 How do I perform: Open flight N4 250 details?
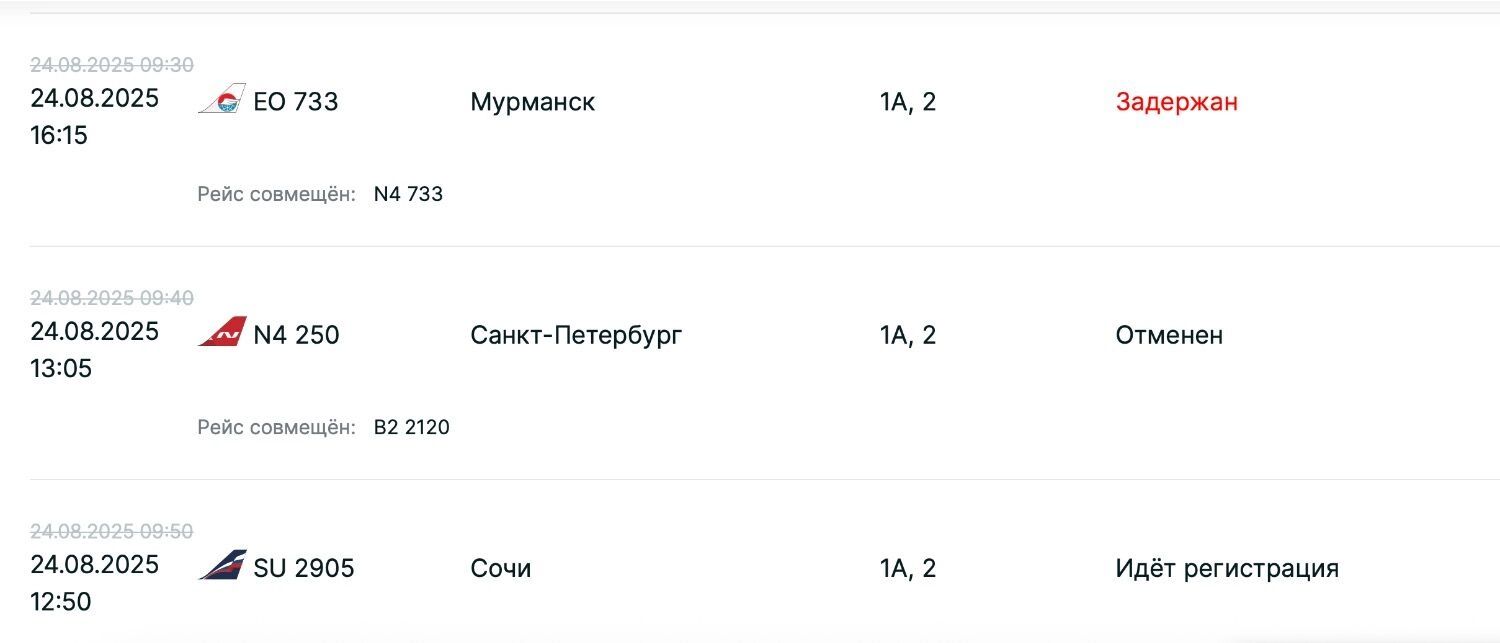coord(296,335)
